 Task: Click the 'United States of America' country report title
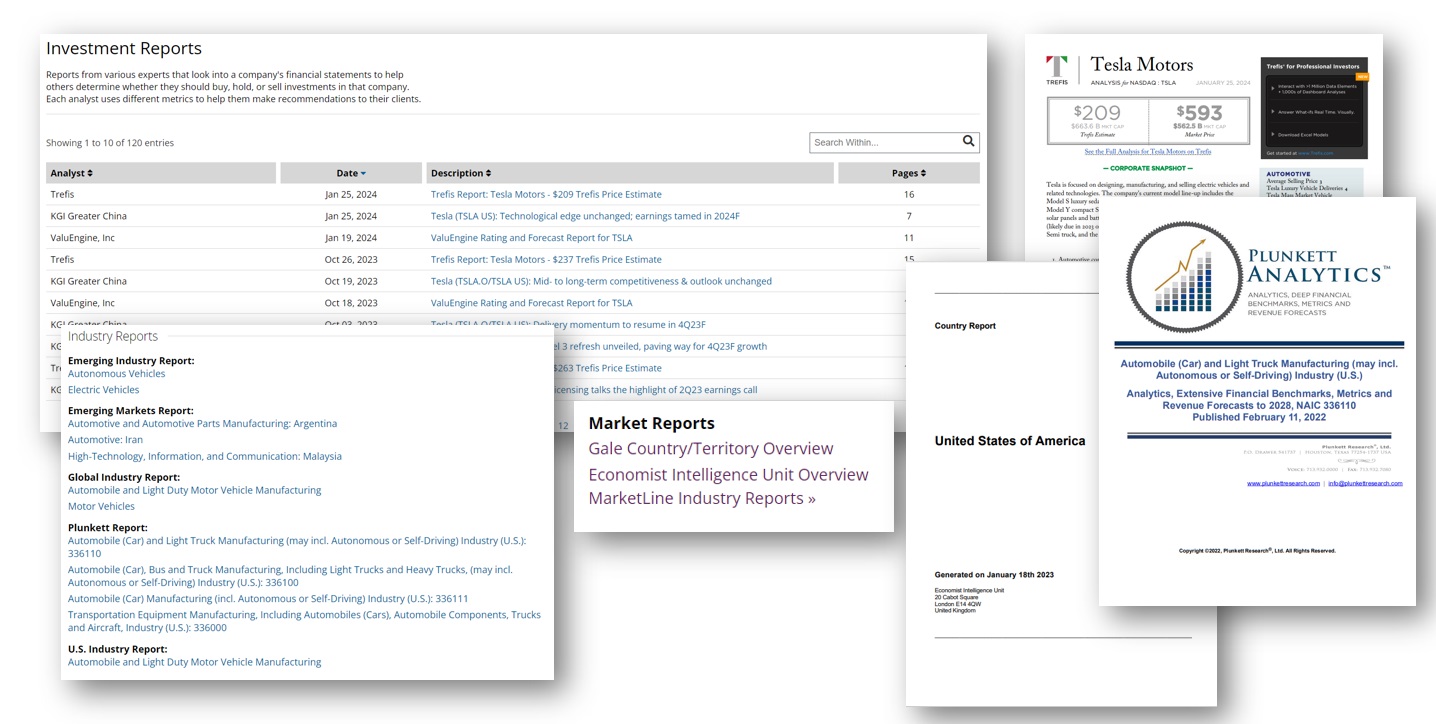coord(1010,441)
